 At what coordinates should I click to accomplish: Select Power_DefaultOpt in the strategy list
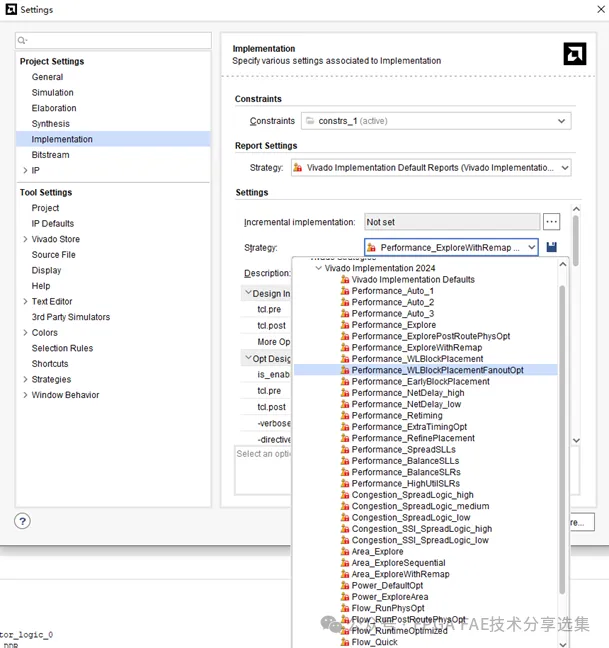[387, 585]
